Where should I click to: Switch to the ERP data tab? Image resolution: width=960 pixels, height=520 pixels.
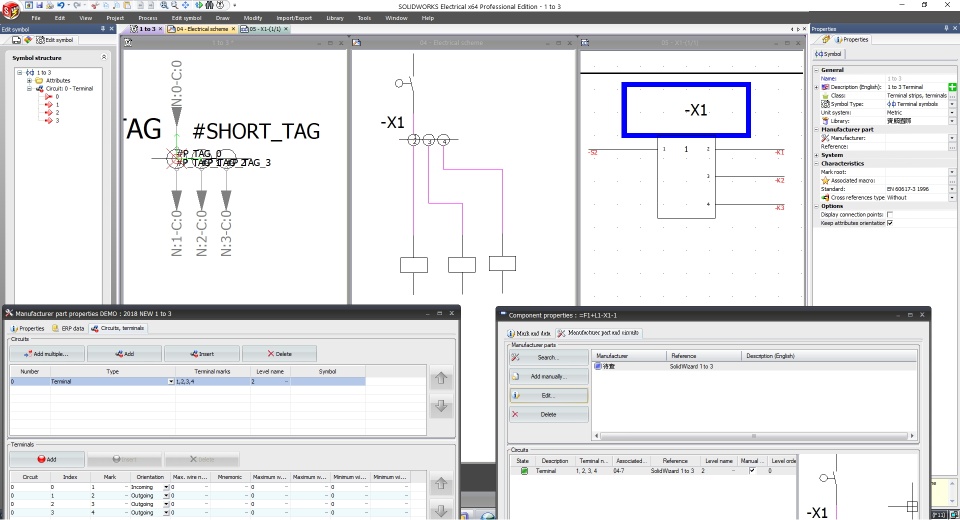coord(69,328)
